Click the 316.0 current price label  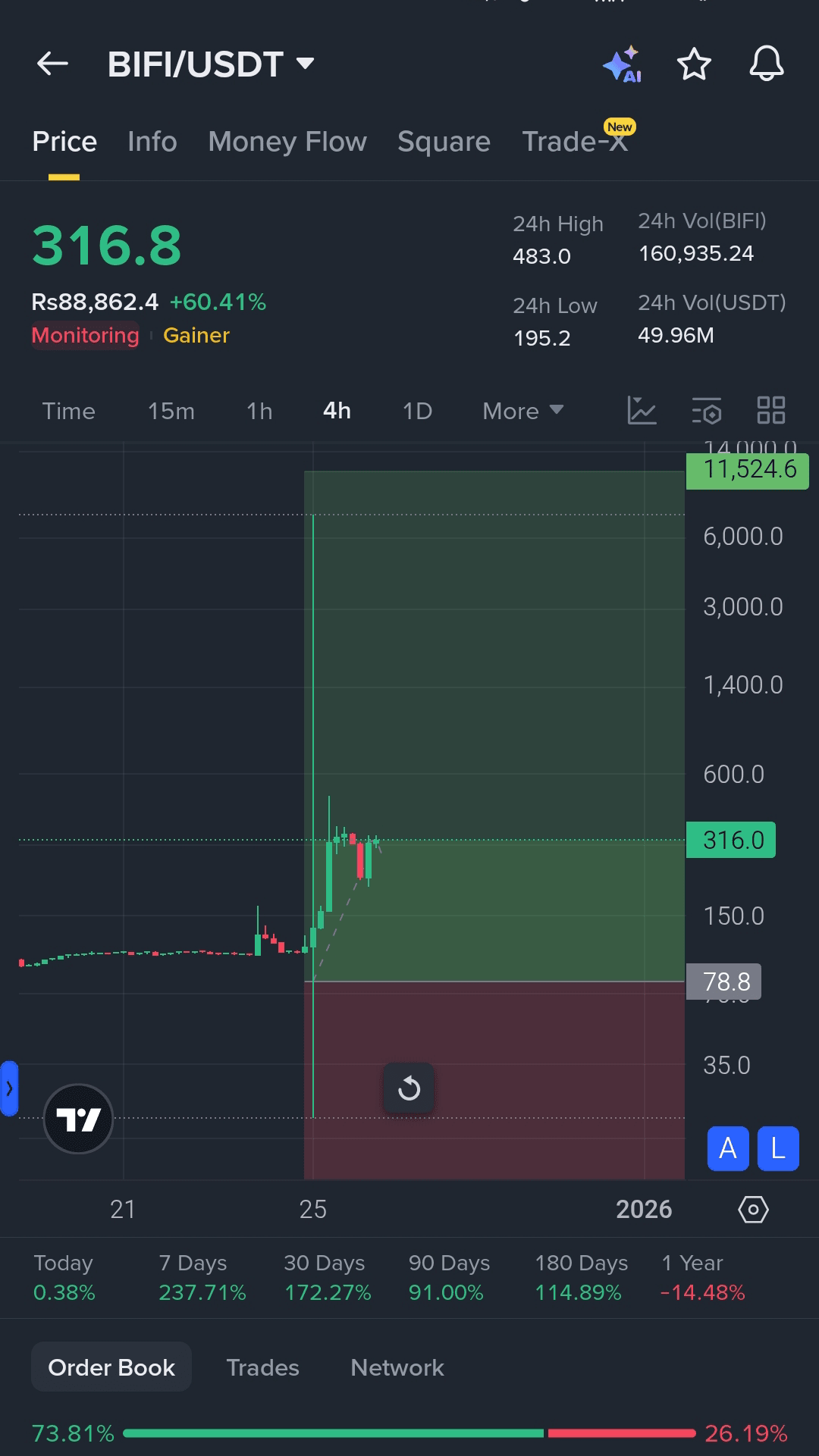731,840
